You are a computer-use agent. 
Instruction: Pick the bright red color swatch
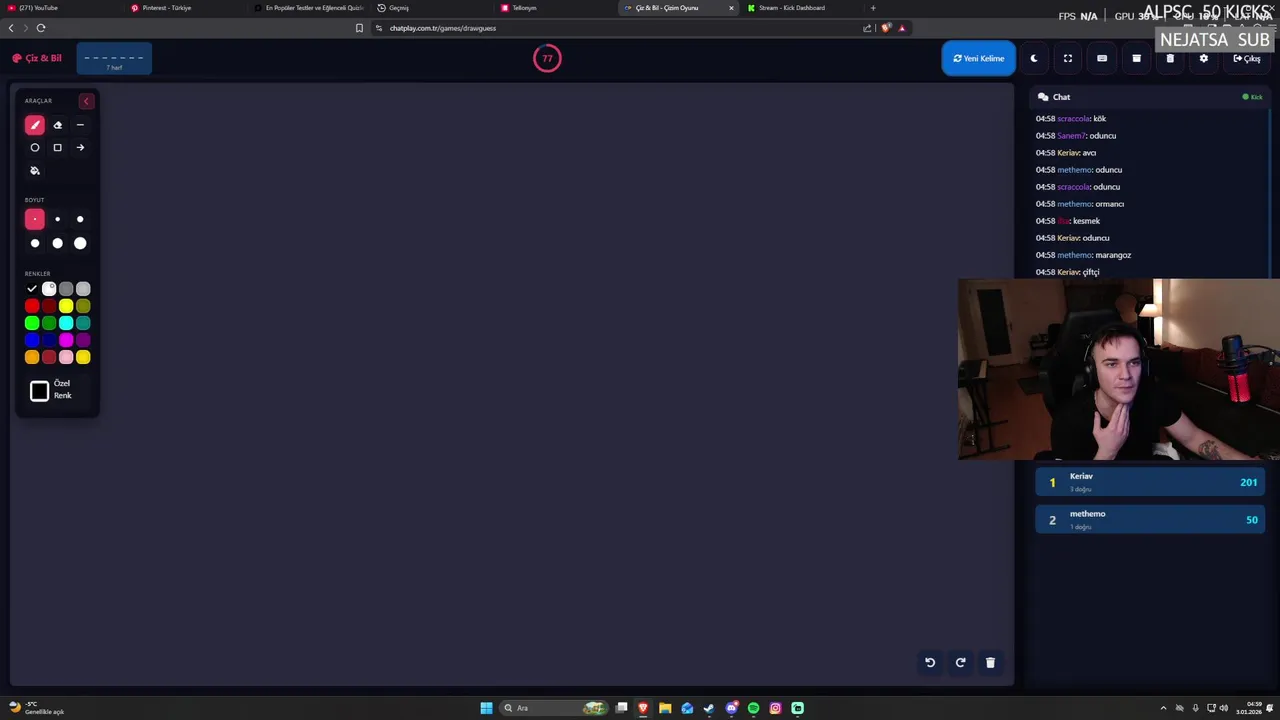coord(32,306)
